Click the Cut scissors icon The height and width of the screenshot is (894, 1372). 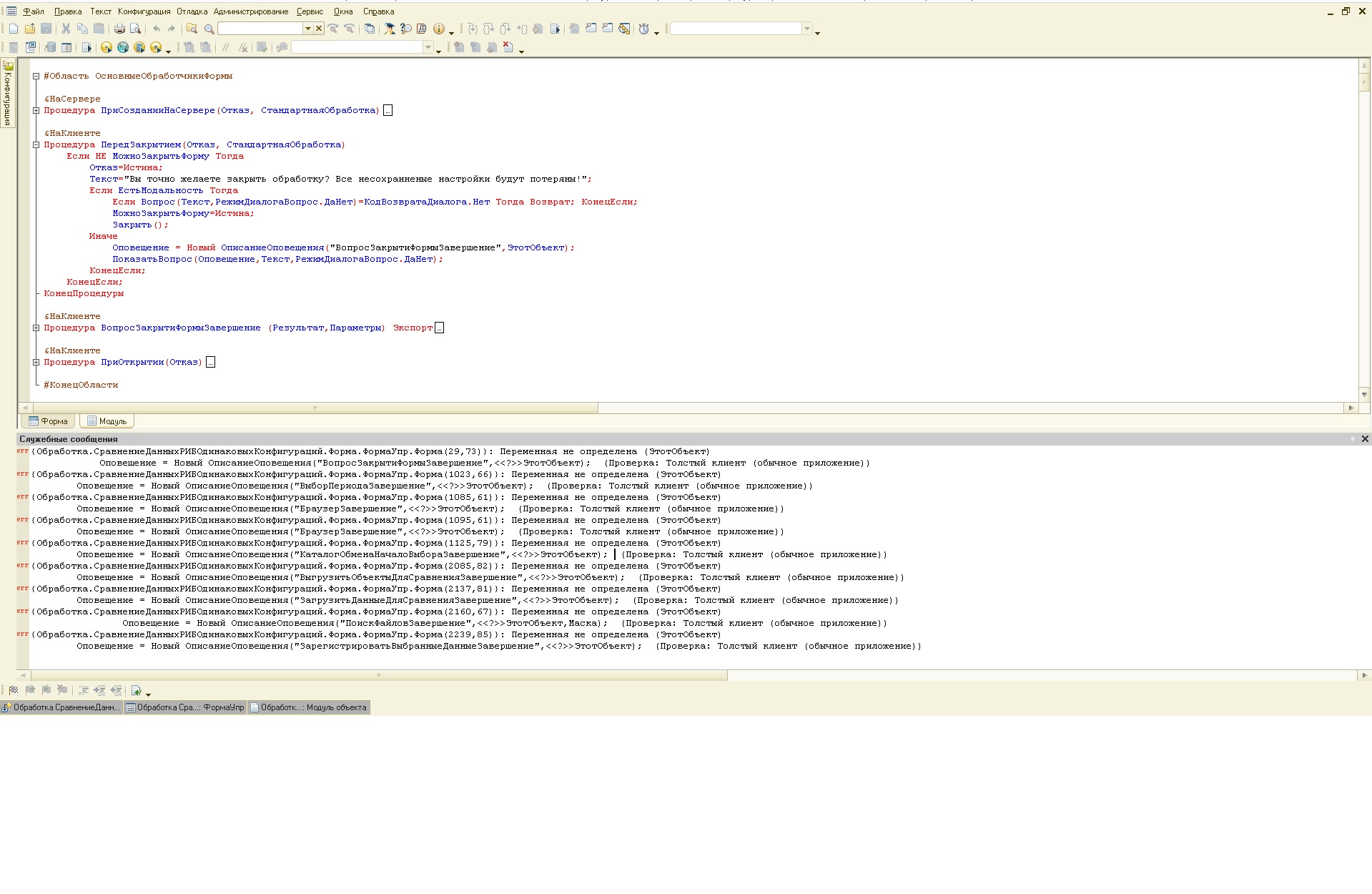click(x=66, y=29)
